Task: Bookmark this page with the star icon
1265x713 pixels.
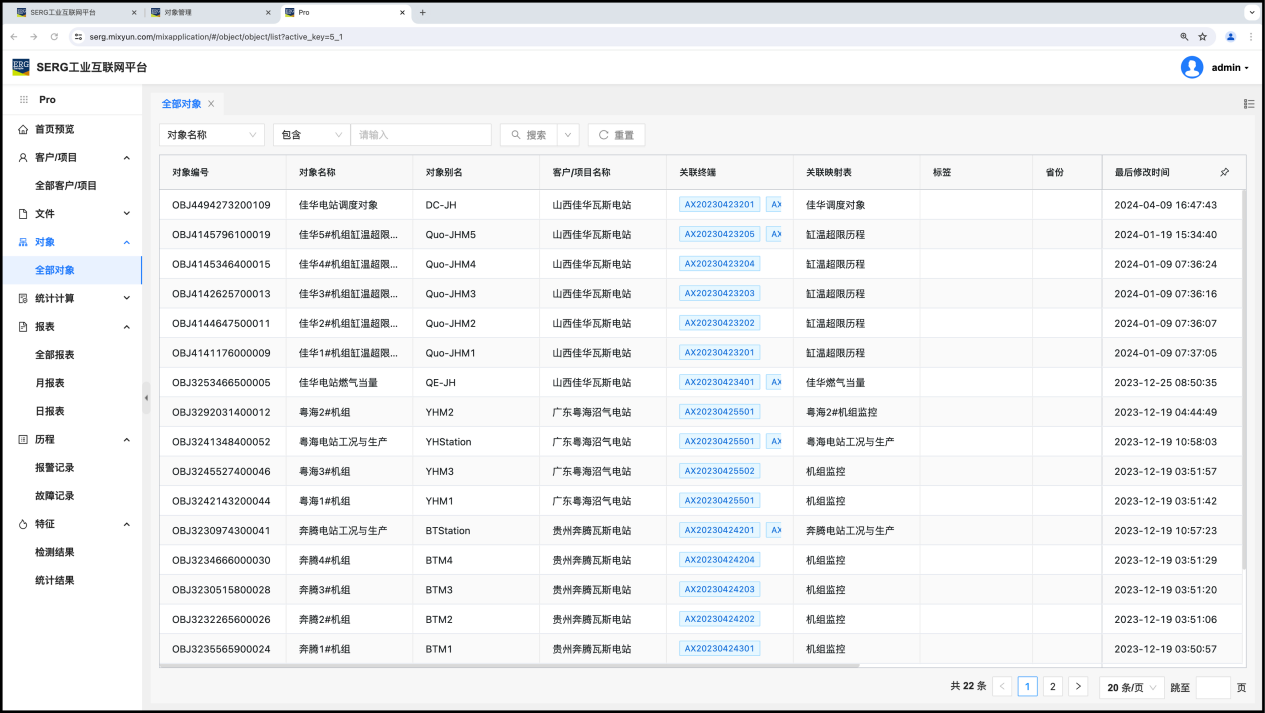Action: click(x=1202, y=37)
